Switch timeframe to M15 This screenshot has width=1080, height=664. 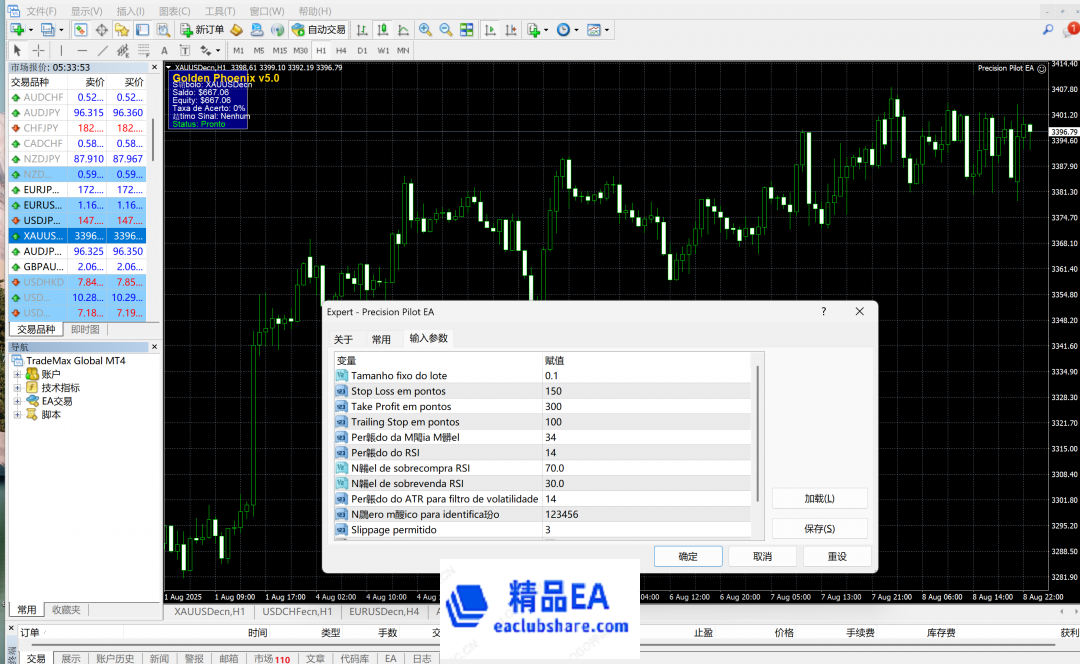280,50
